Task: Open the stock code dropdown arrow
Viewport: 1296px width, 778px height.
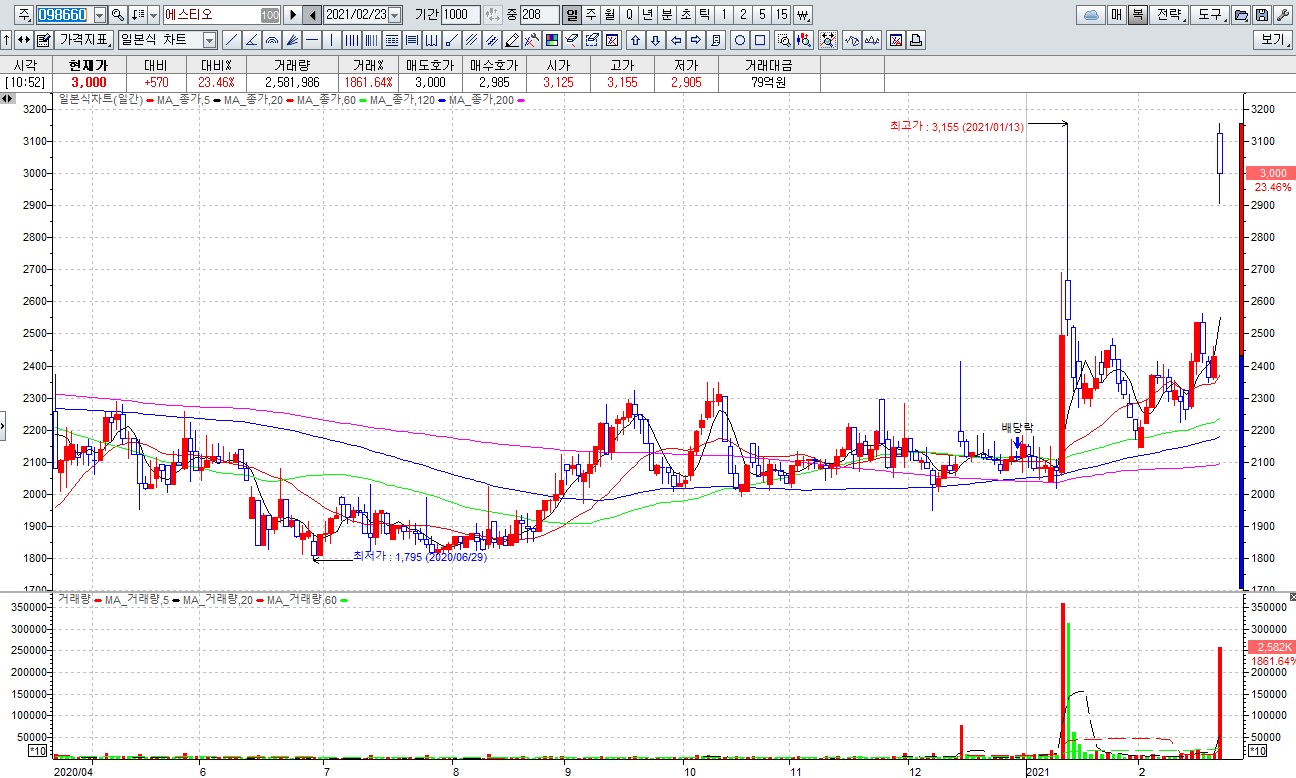Action: [x=100, y=15]
